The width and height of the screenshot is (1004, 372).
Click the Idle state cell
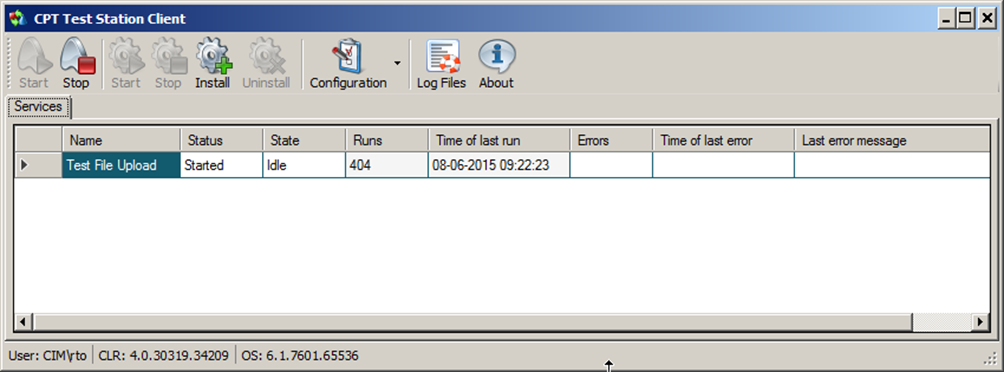point(304,165)
